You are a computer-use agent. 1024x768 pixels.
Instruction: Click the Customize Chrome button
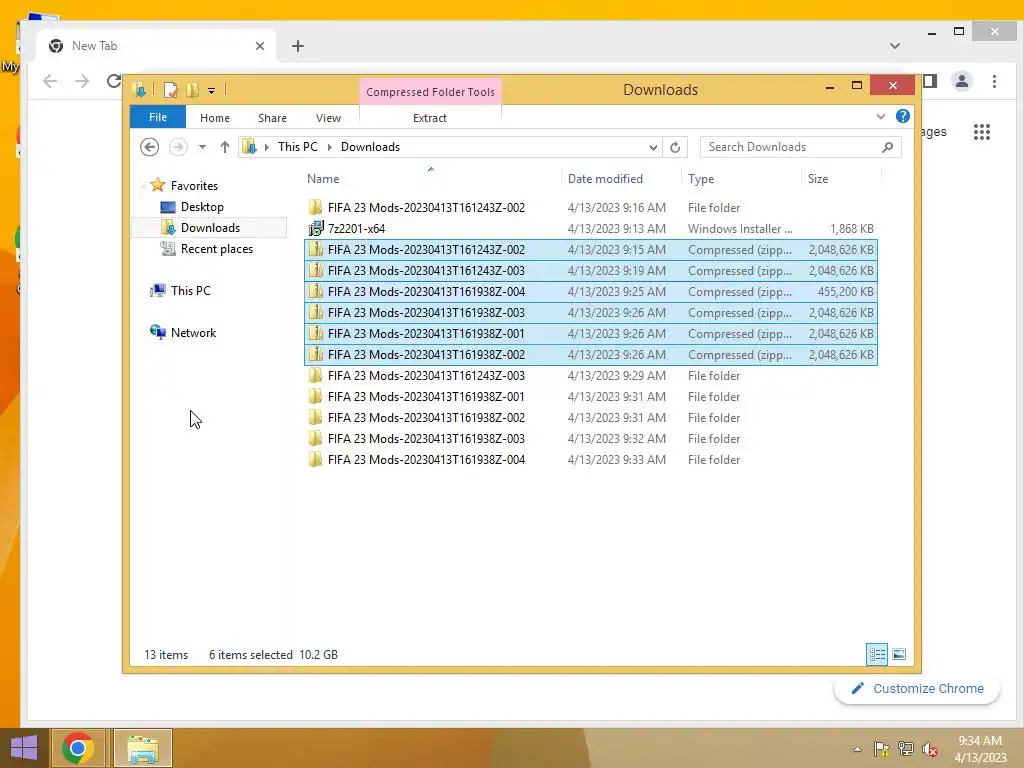point(917,689)
